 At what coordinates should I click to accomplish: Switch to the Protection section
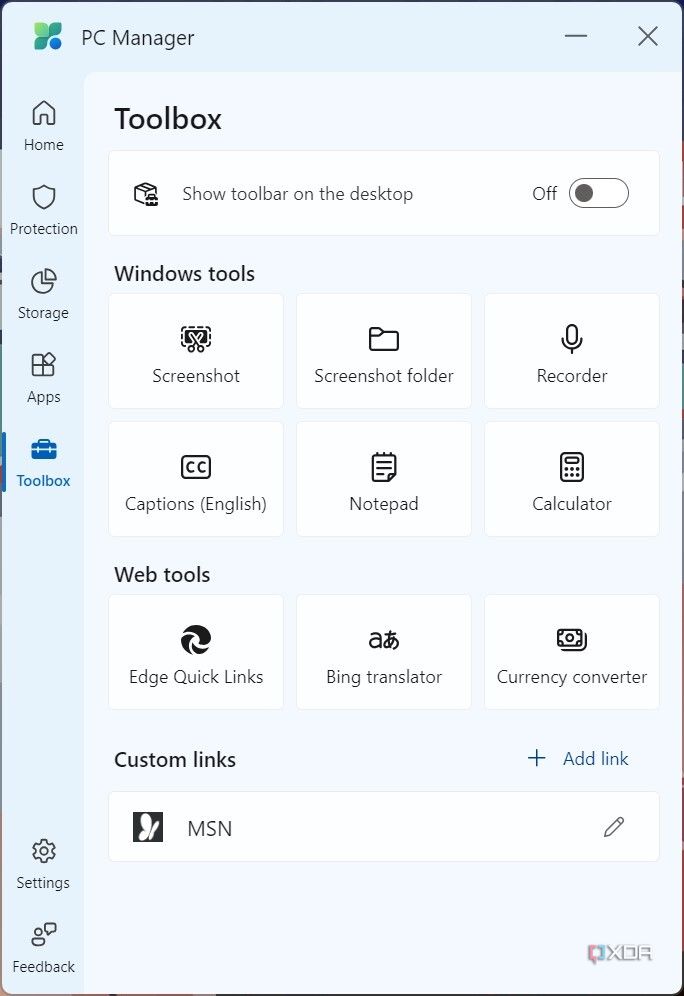[43, 210]
